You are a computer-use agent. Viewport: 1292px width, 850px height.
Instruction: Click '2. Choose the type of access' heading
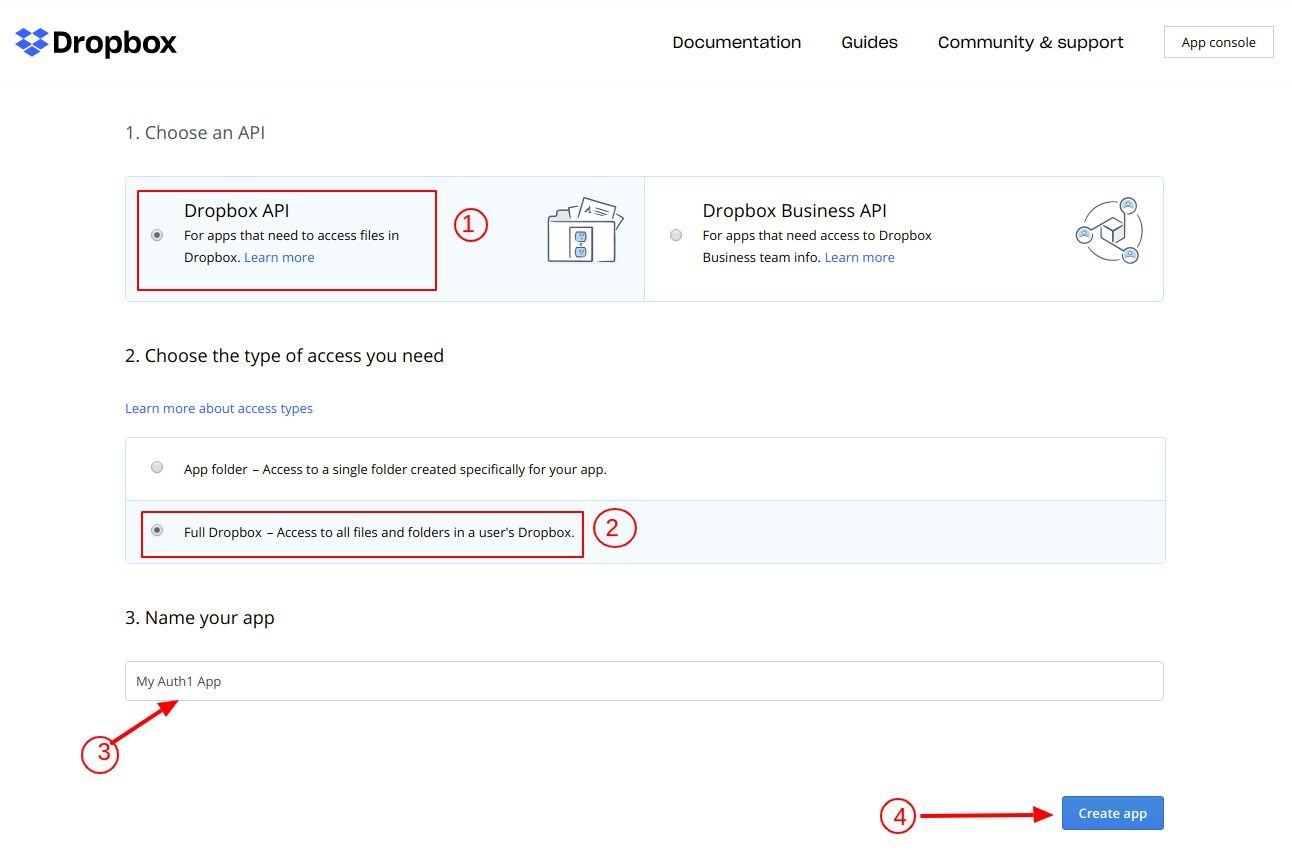pos(284,356)
